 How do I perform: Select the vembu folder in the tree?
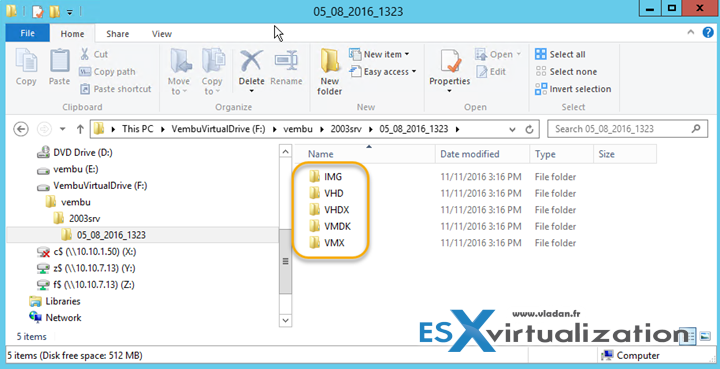[68, 202]
